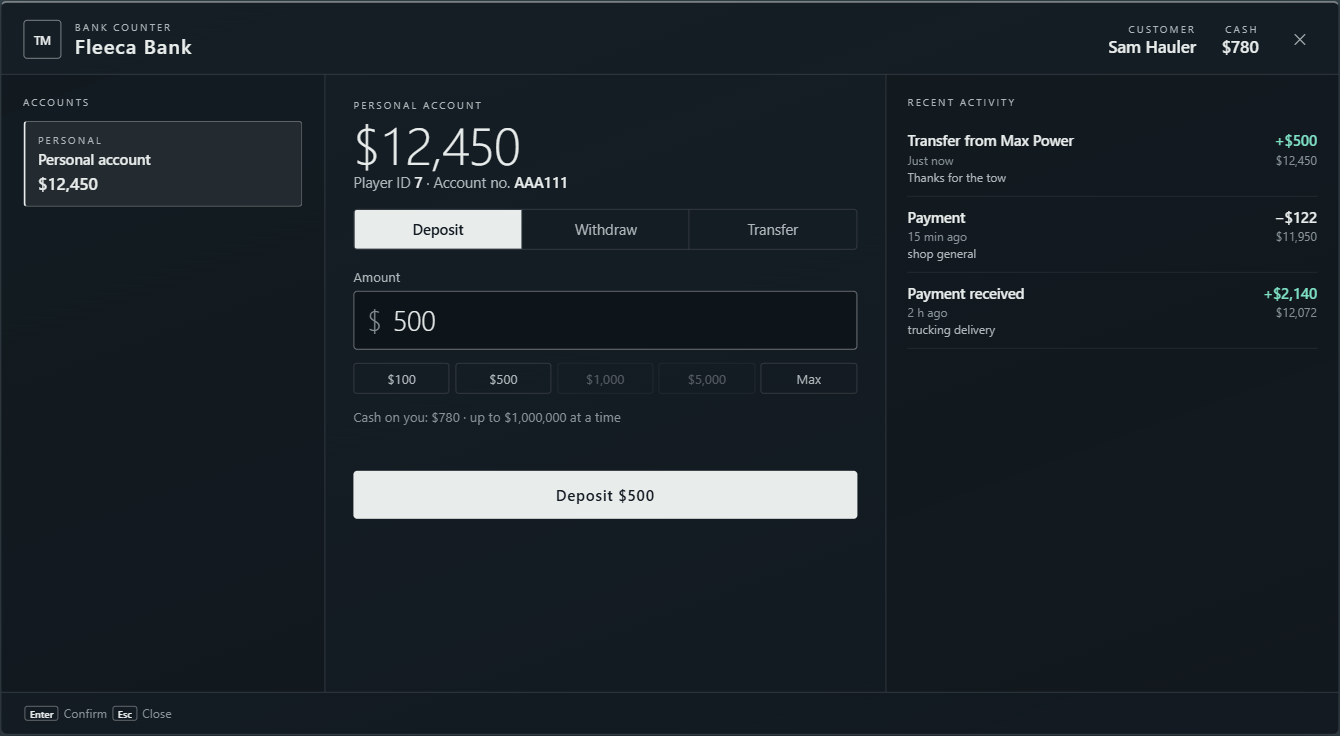
Task: Click the Esc key hint for Close
Action: point(125,714)
